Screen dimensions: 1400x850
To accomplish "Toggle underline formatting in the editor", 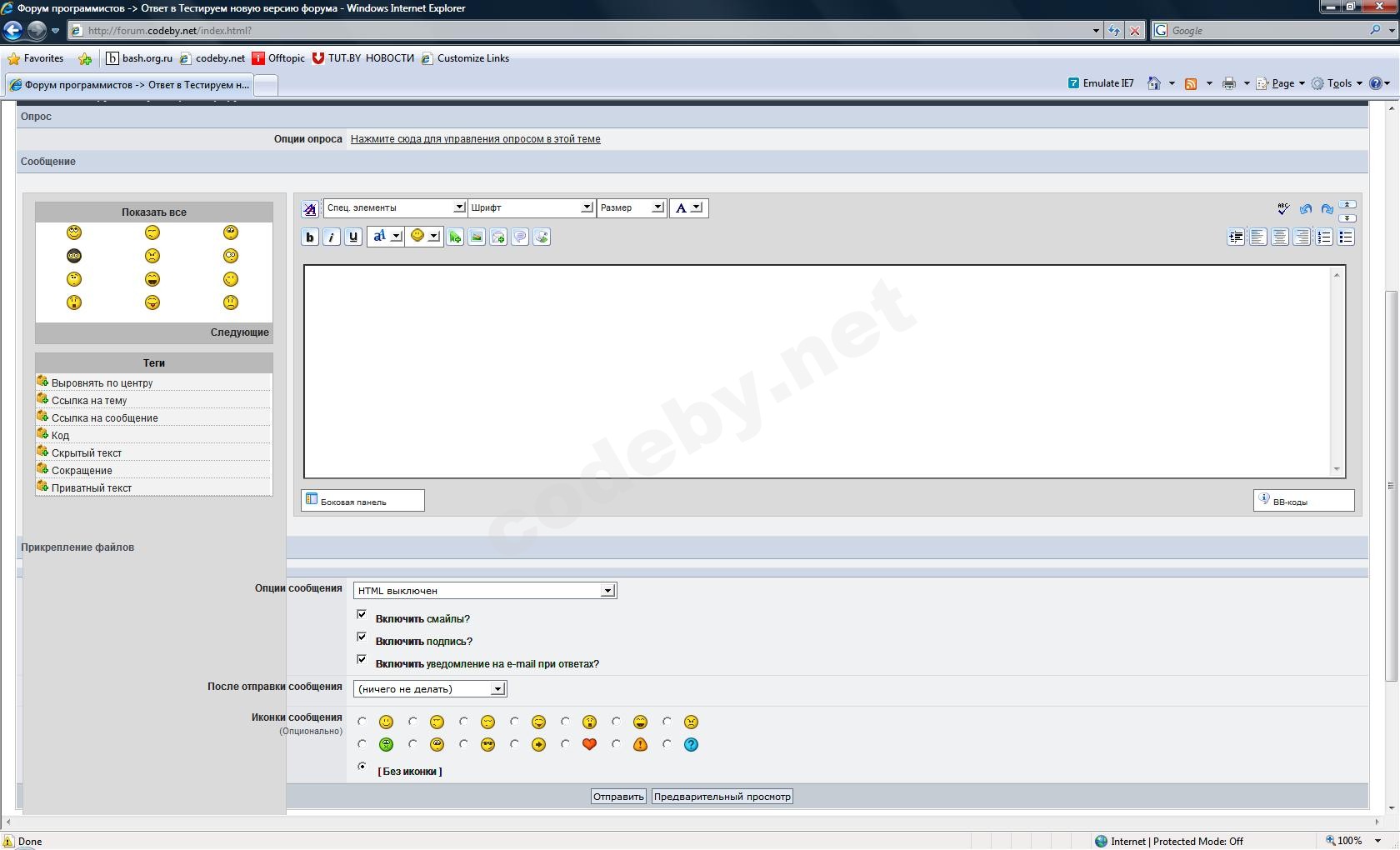I will [x=353, y=237].
